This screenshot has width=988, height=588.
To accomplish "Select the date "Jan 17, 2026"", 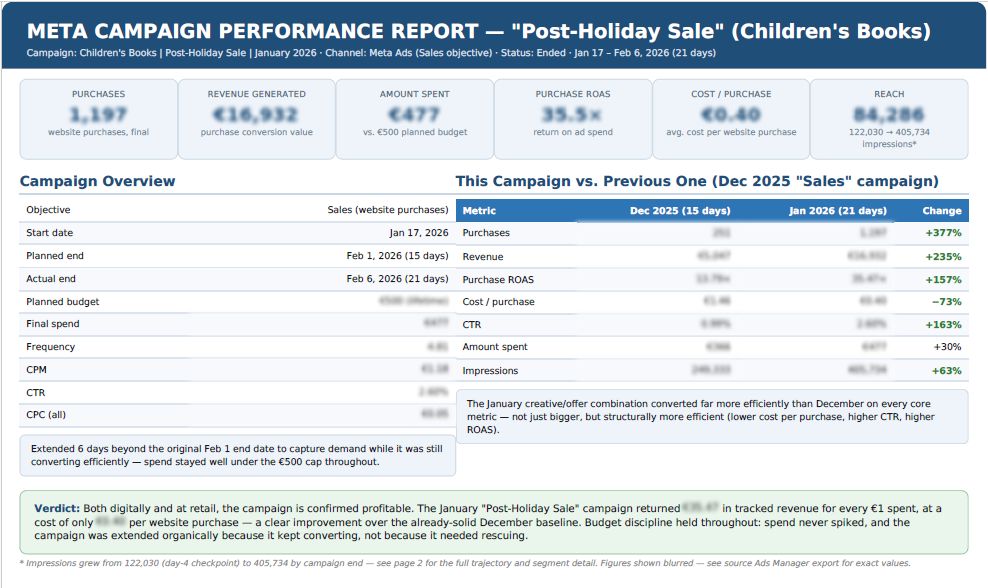I will pyautogui.click(x=419, y=233).
